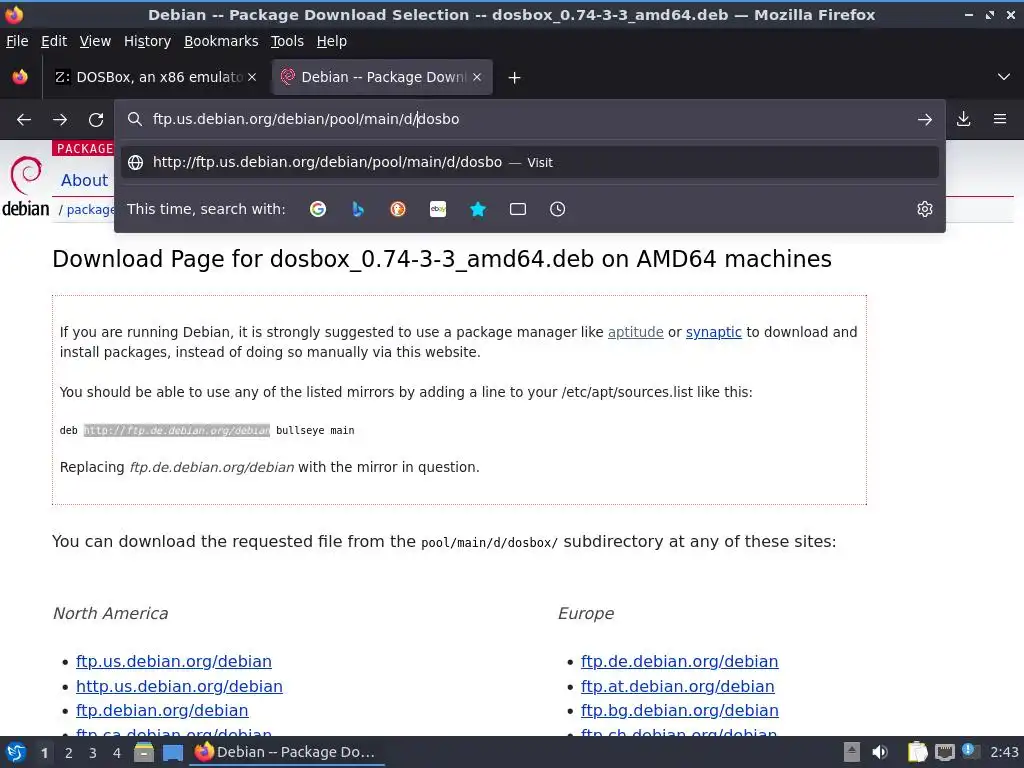Viewport: 1024px width, 768px height.
Task: Open the ftp.de.debian.org/debian mirror link
Action: coord(680,662)
